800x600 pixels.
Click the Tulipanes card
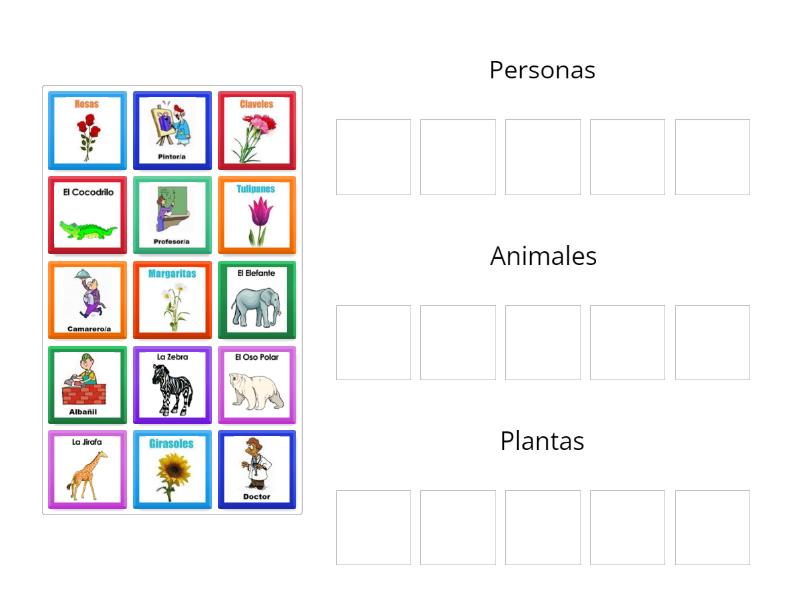257,214
